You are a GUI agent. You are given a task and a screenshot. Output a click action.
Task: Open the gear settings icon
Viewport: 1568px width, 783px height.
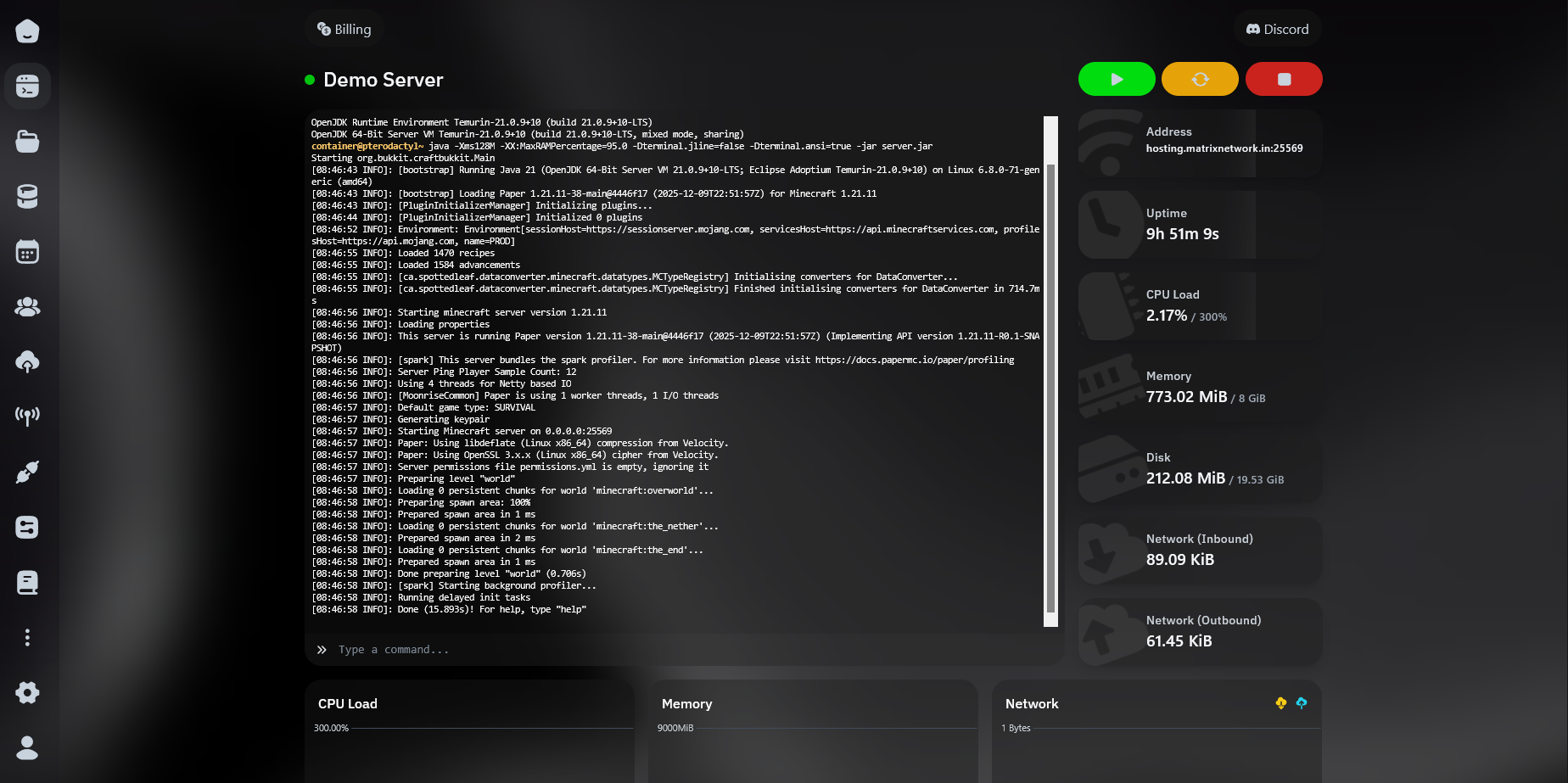pos(27,692)
